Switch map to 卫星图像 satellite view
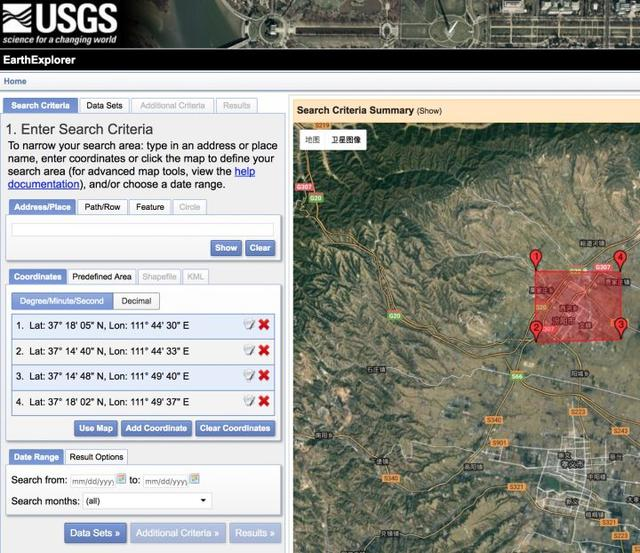This screenshot has height=553, width=640. (x=346, y=140)
